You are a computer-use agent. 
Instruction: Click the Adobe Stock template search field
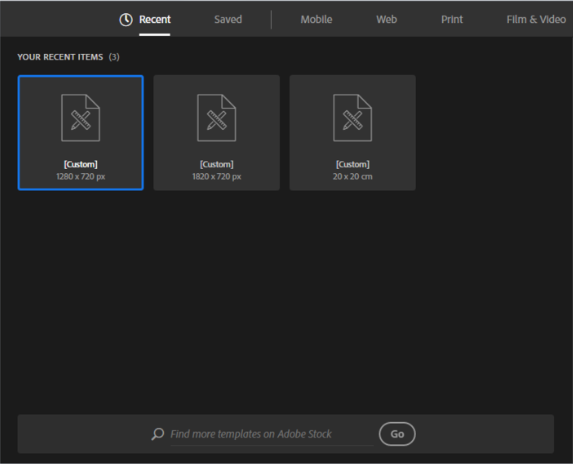(272, 434)
